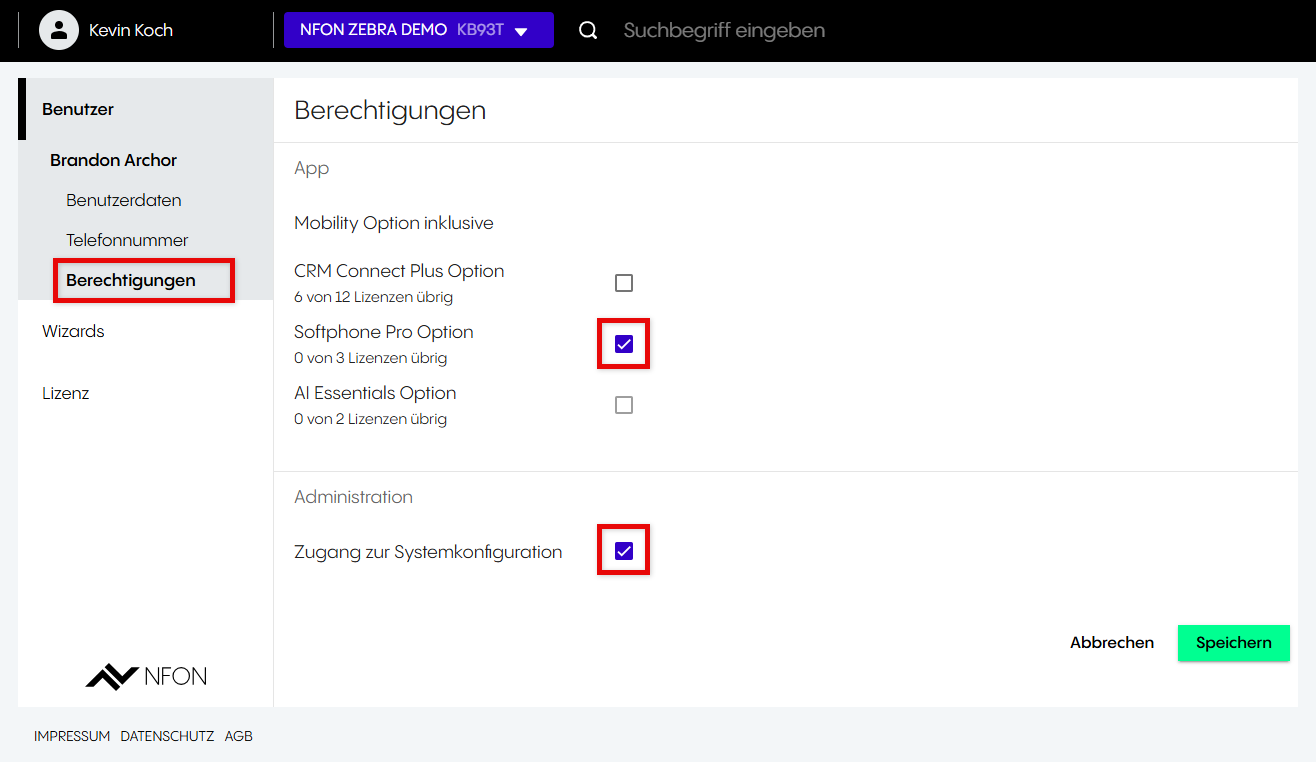Enable the CRM Connect Plus Option checkbox
Viewport: 1316px width, 762px height.
[624, 283]
